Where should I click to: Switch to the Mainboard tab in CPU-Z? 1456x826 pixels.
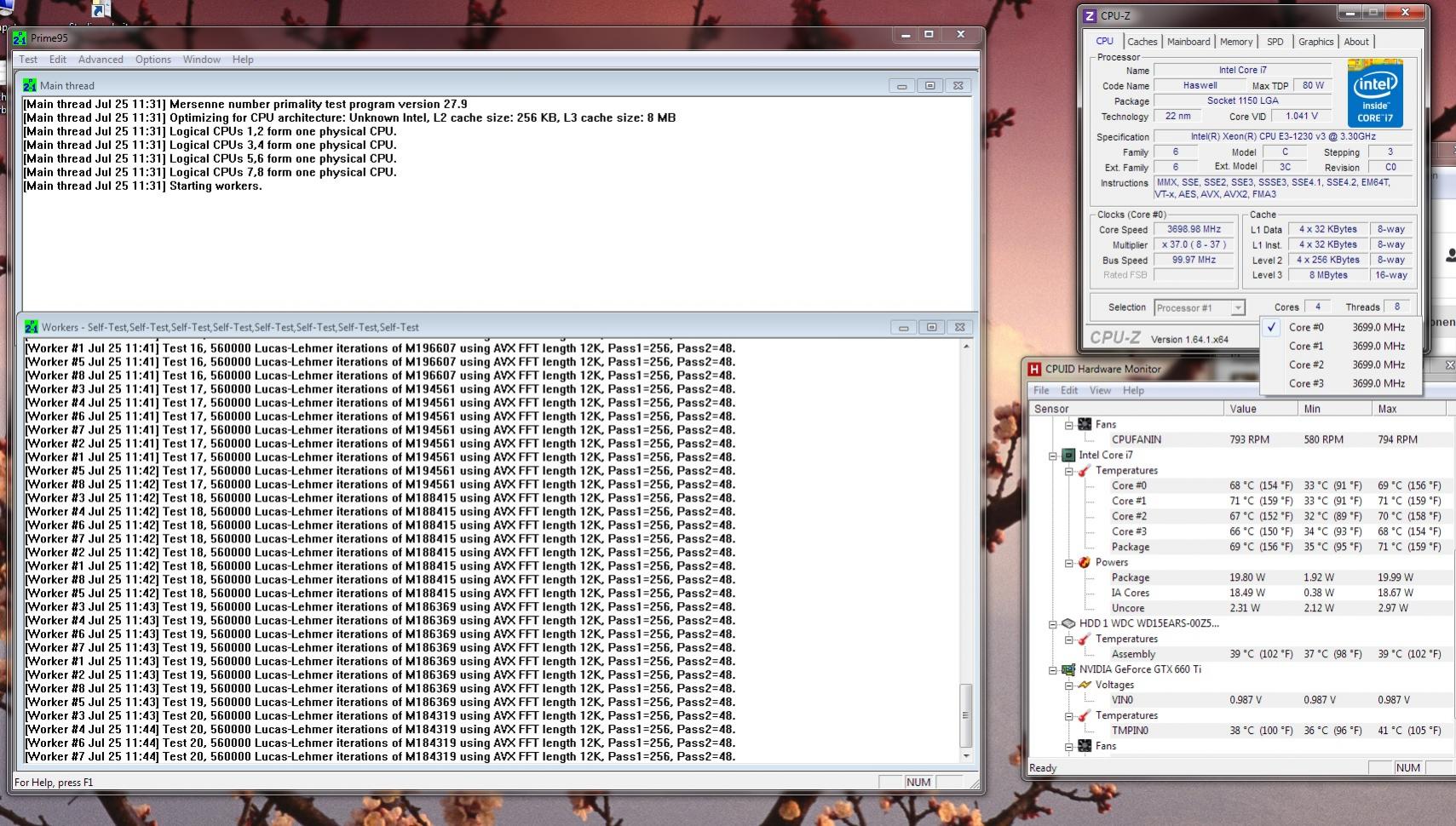(x=1188, y=42)
